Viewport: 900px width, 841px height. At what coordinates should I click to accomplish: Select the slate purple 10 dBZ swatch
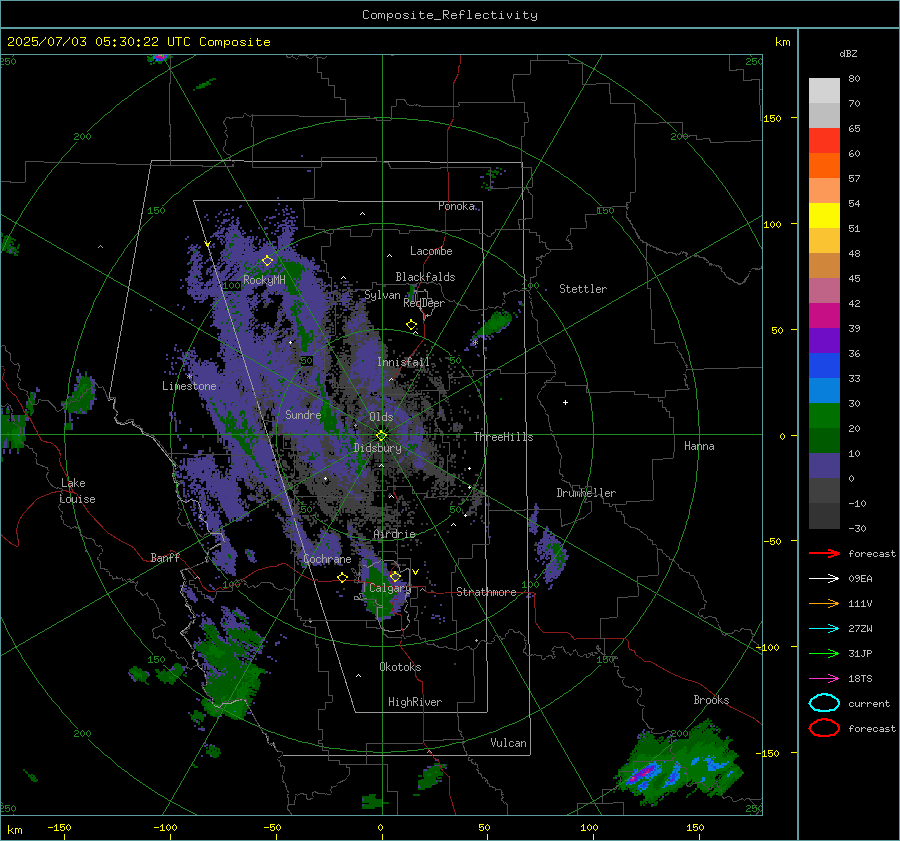tap(824, 466)
